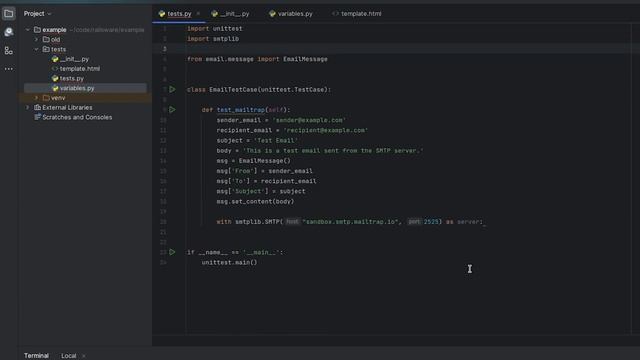Screen dimensions: 640x360
Task: Click the EmailTestCase class name
Action: [x=233, y=89]
